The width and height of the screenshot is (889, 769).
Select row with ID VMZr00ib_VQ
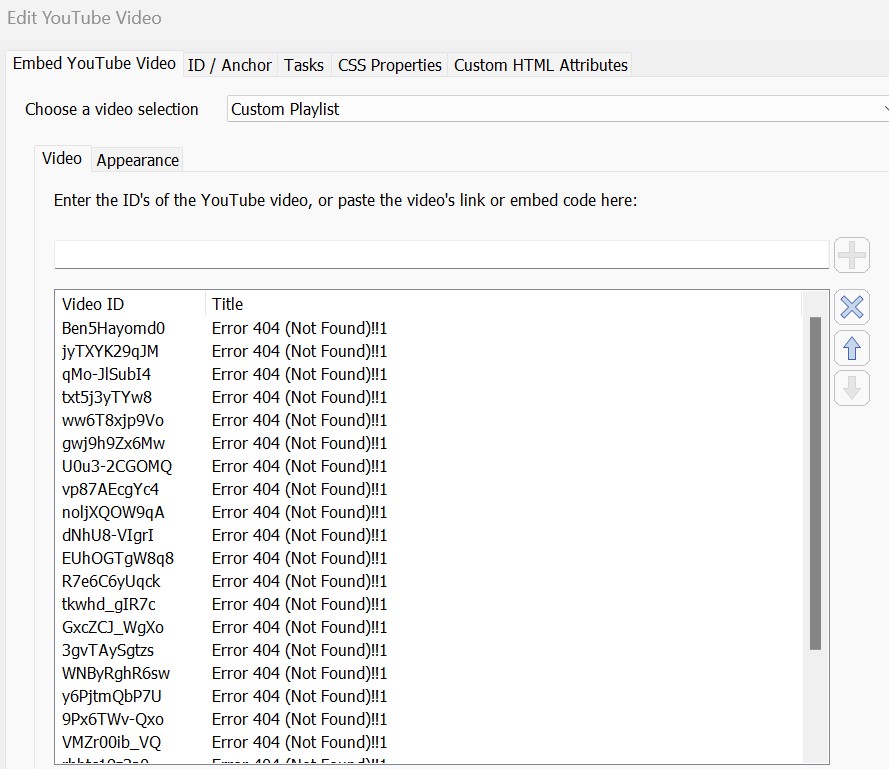pos(429,742)
